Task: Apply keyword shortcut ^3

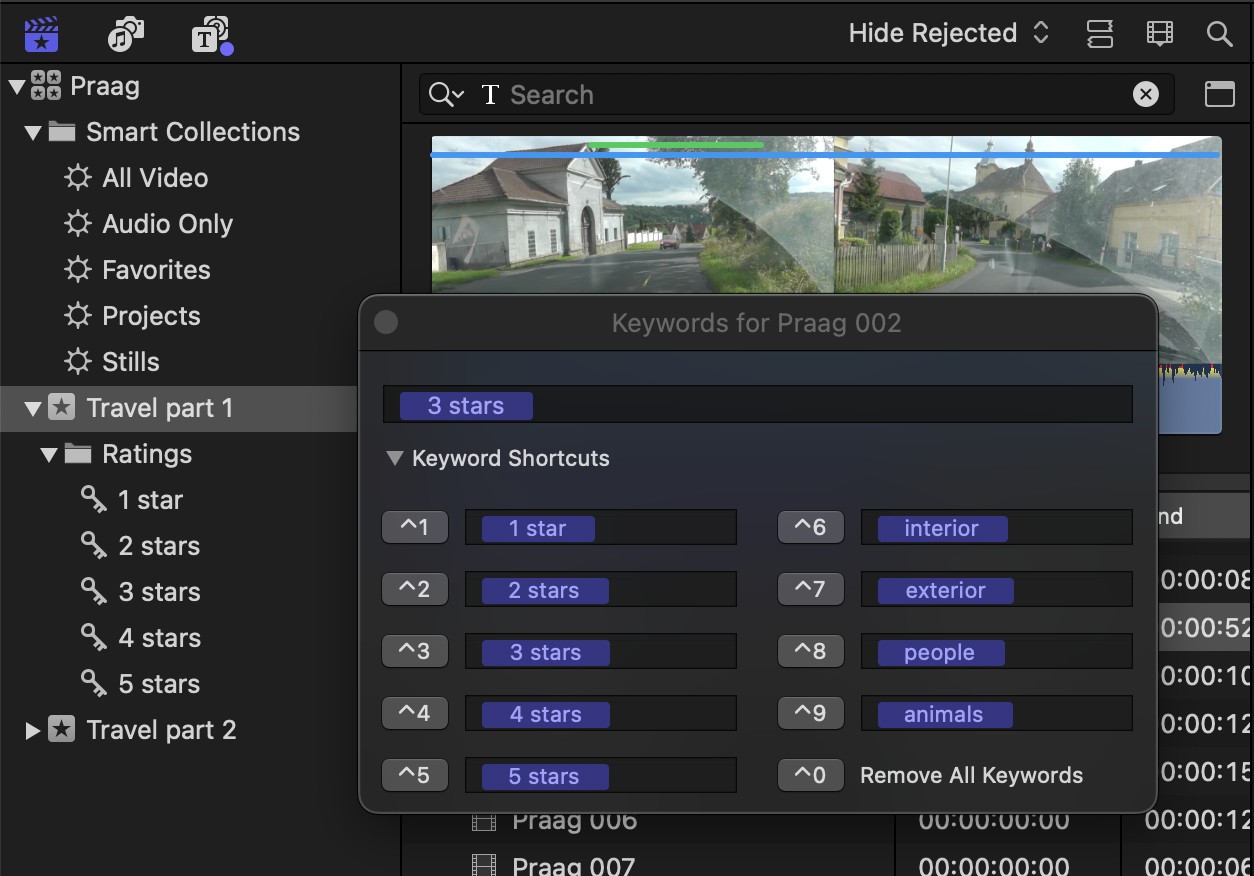Action: click(415, 651)
